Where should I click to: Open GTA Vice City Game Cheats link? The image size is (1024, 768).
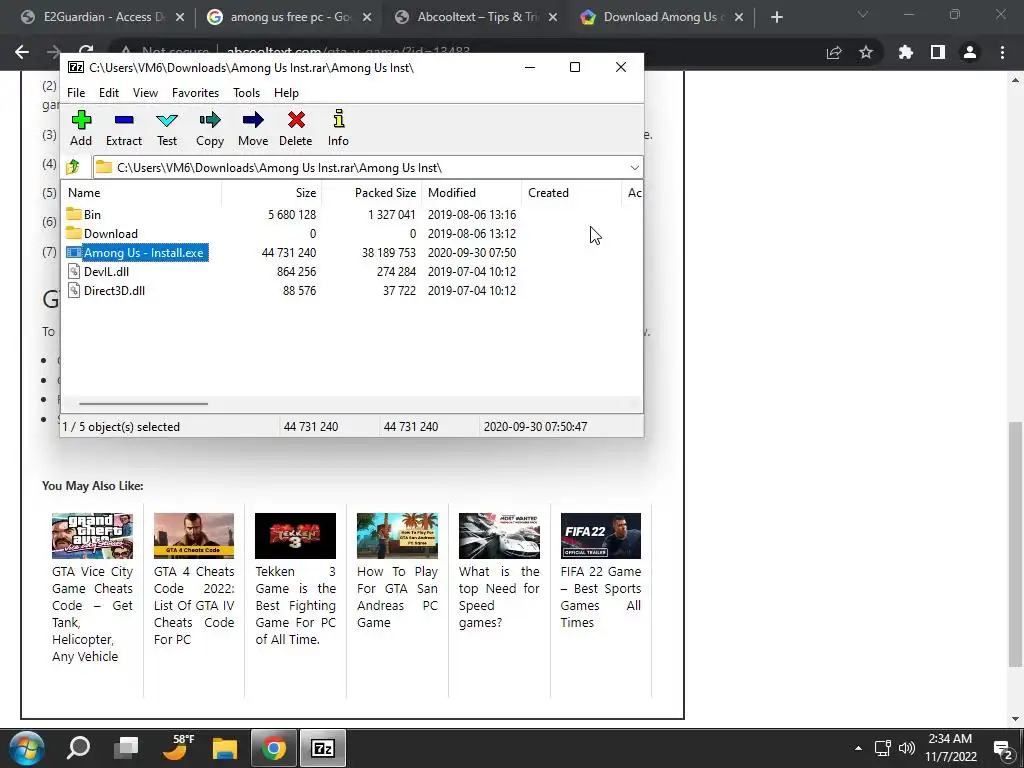pos(92,614)
